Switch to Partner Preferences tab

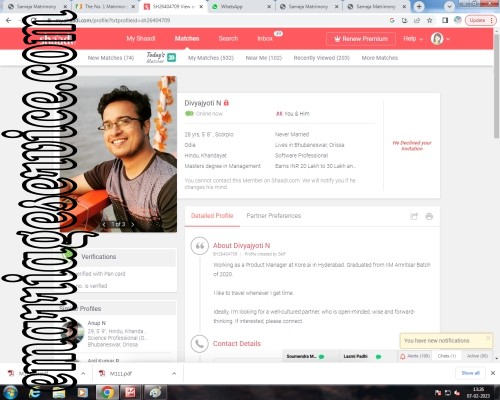tap(274, 216)
